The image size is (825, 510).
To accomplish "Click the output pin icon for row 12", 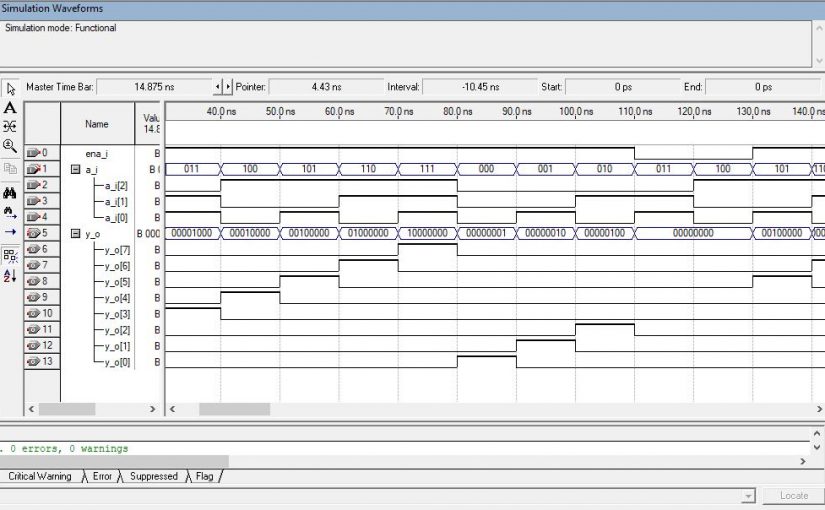I will (x=34, y=345).
